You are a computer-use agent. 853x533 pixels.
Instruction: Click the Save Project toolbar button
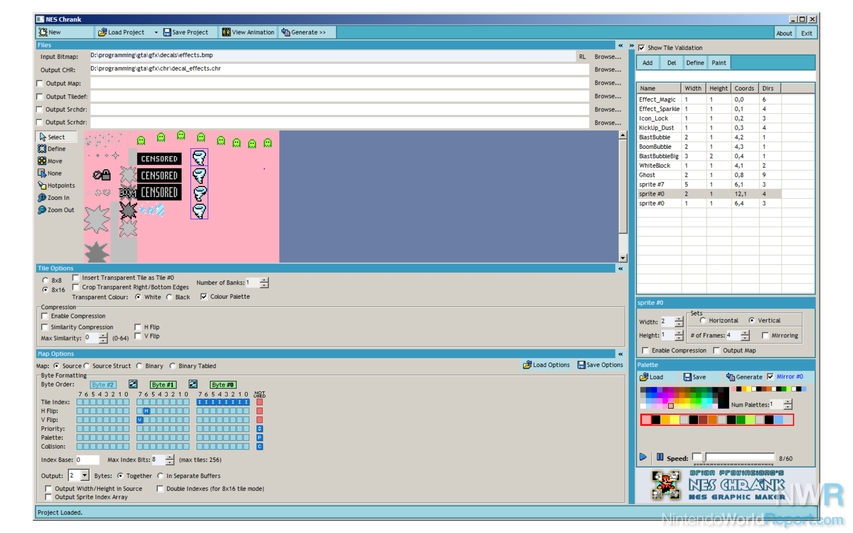point(186,32)
